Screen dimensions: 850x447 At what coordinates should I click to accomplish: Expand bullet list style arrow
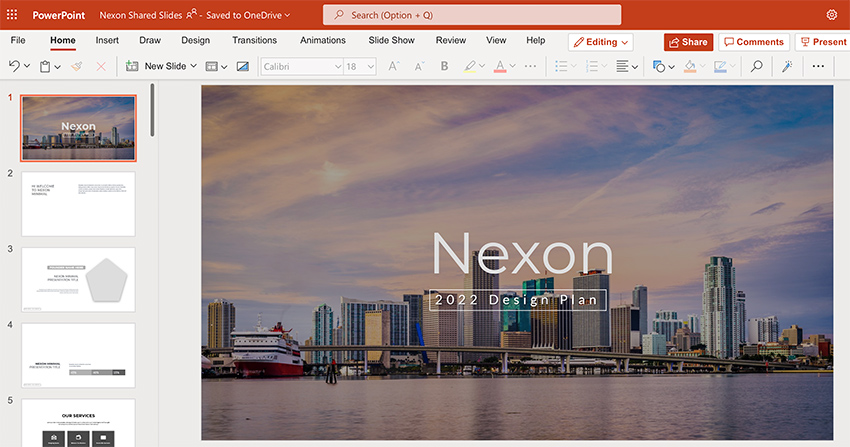[573, 66]
